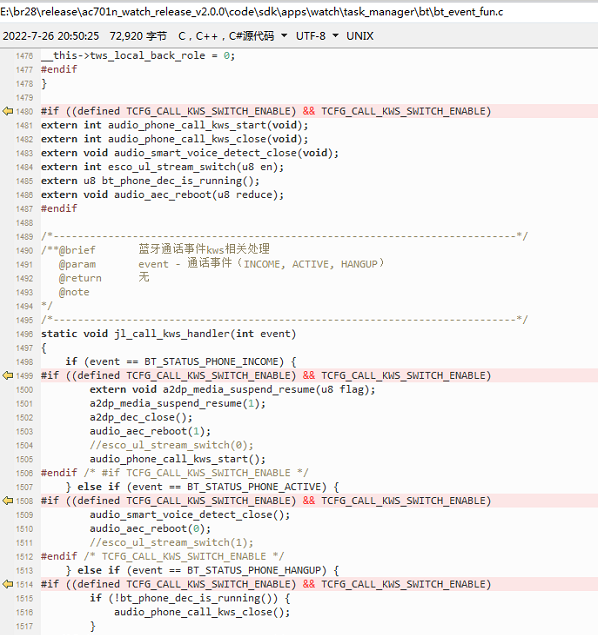Click line number 1478
Image resolution: width=598 pixels, height=635 pixels.
tap(24, 84)
